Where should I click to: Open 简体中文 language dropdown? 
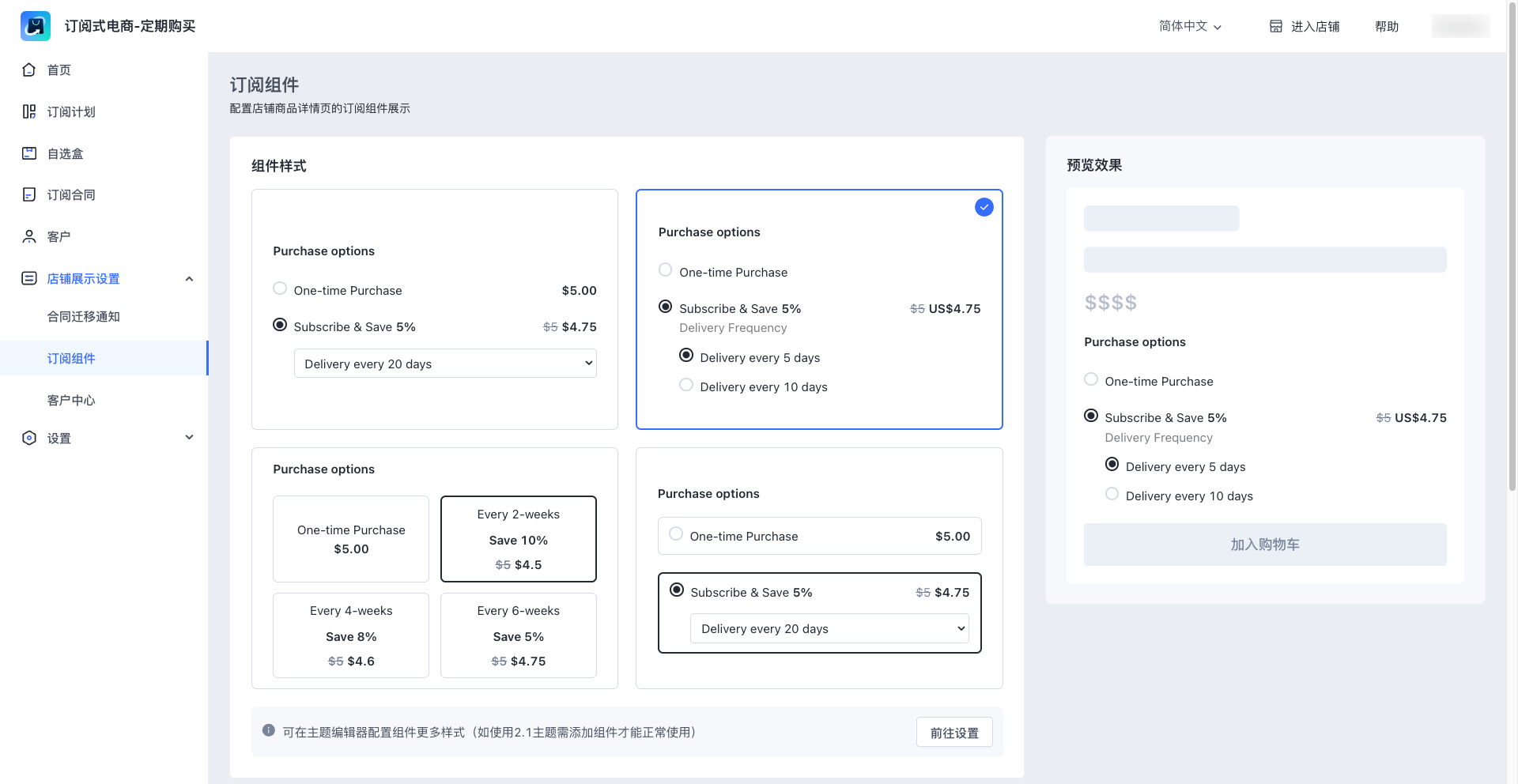tap(1190, 26)
